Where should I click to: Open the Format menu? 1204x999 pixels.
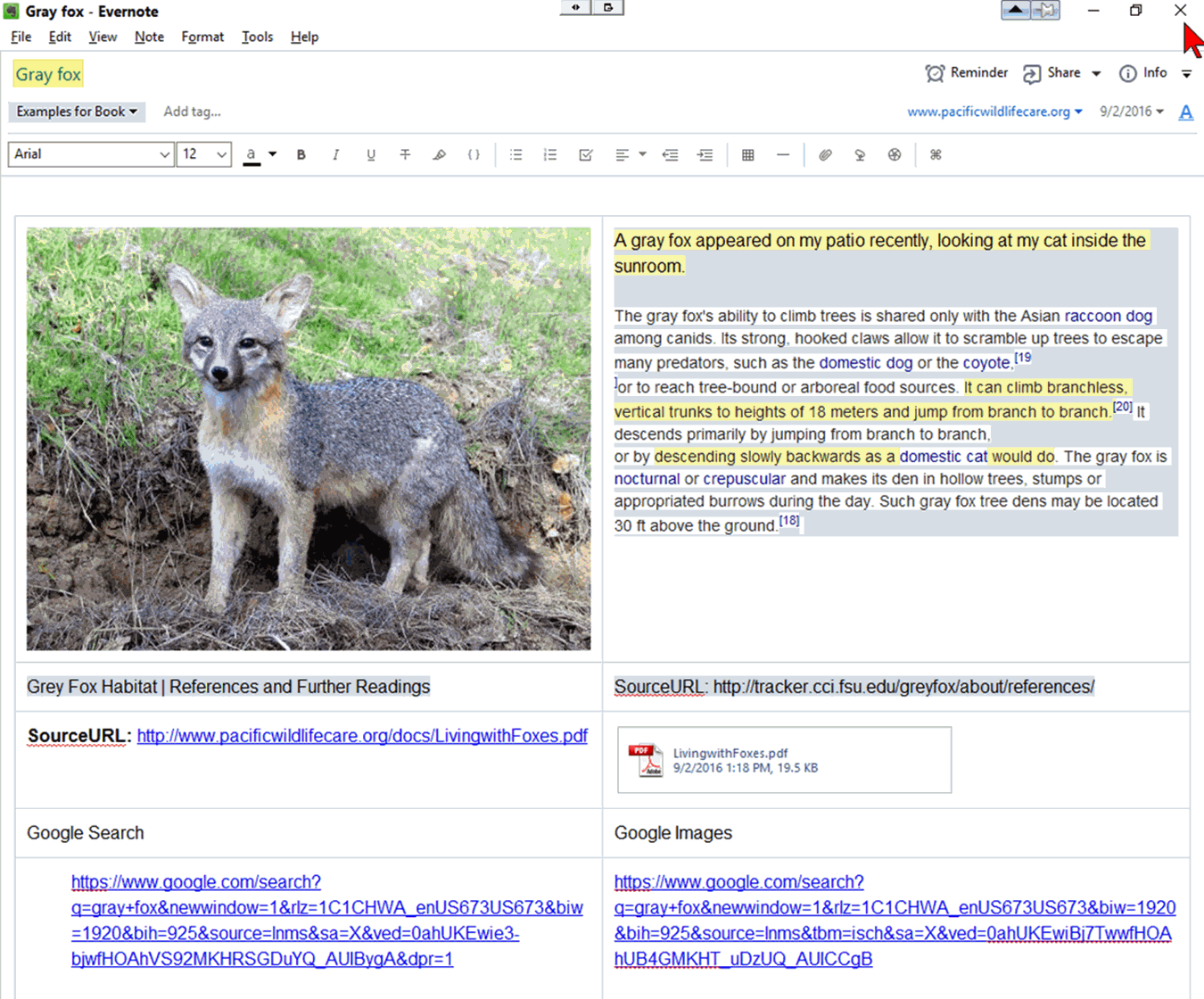202,37
